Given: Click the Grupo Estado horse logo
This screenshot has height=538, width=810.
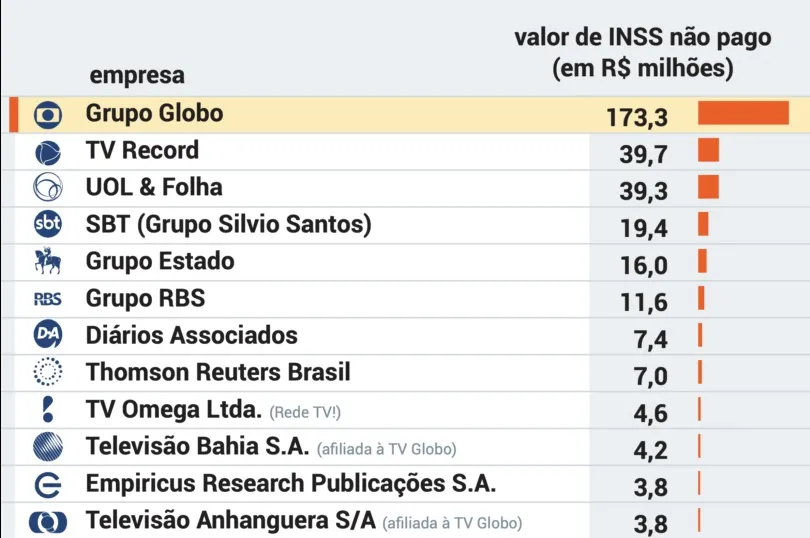Looking at the screenshot, I should [48, 260].
